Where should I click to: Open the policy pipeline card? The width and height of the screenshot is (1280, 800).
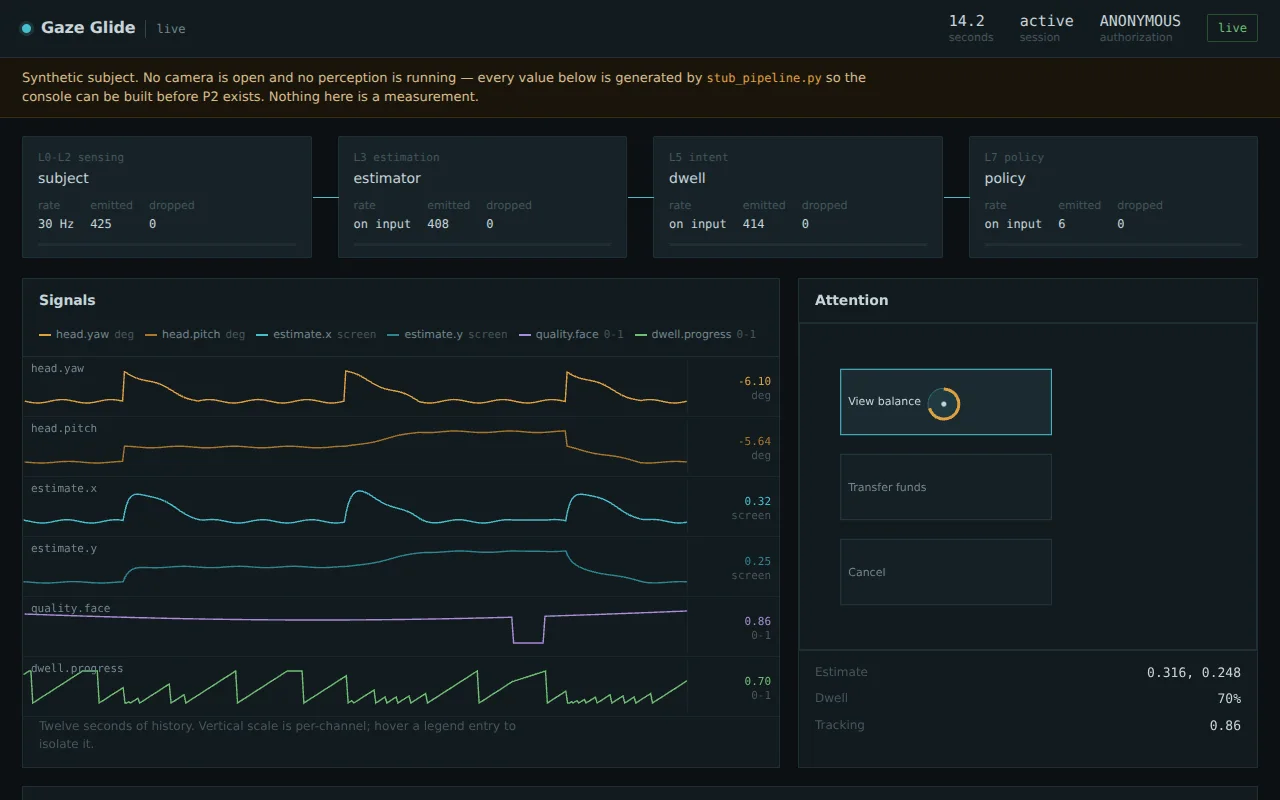tap(1113, 197)
